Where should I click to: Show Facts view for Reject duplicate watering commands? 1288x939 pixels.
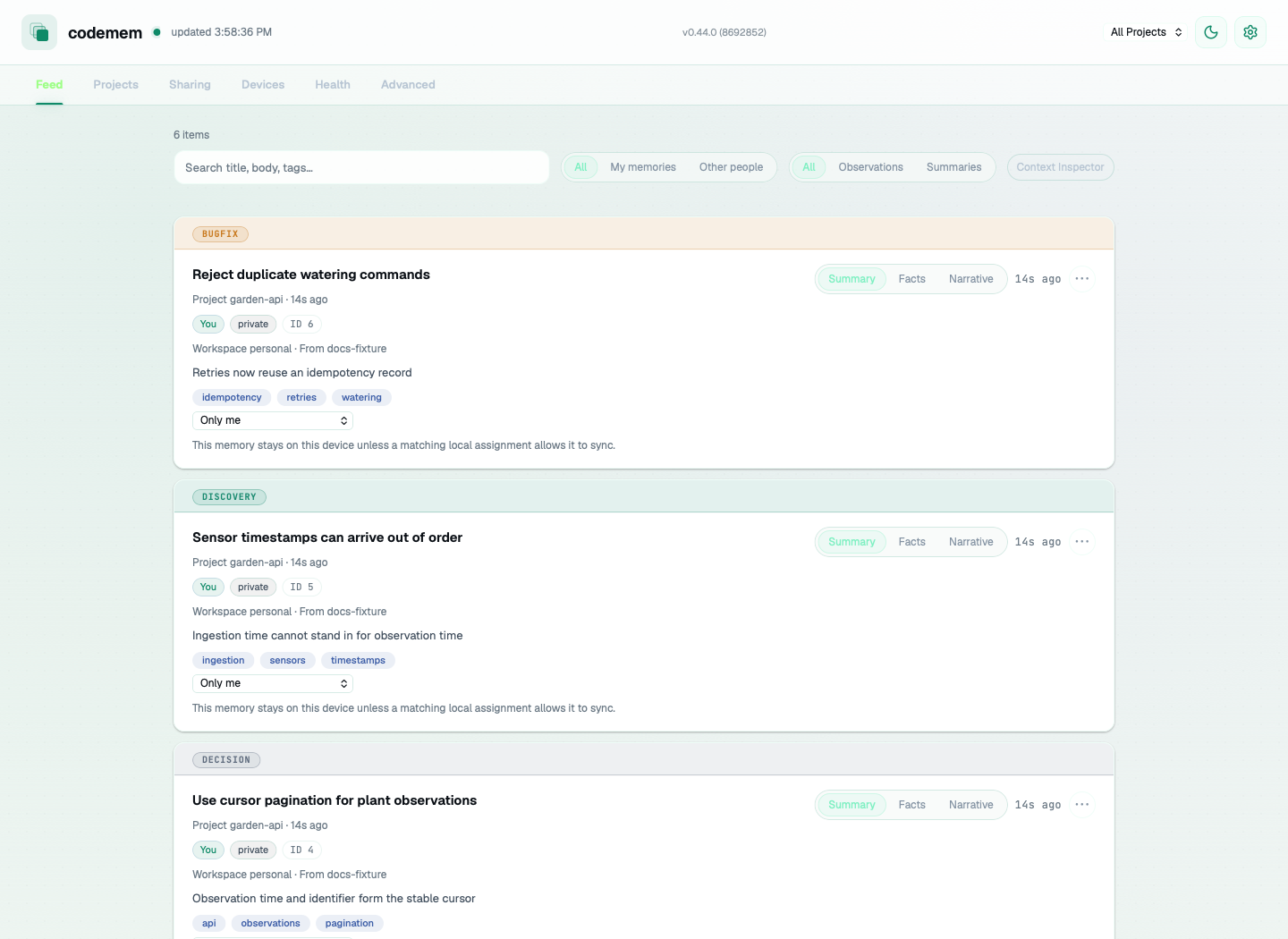click(912, 279)
